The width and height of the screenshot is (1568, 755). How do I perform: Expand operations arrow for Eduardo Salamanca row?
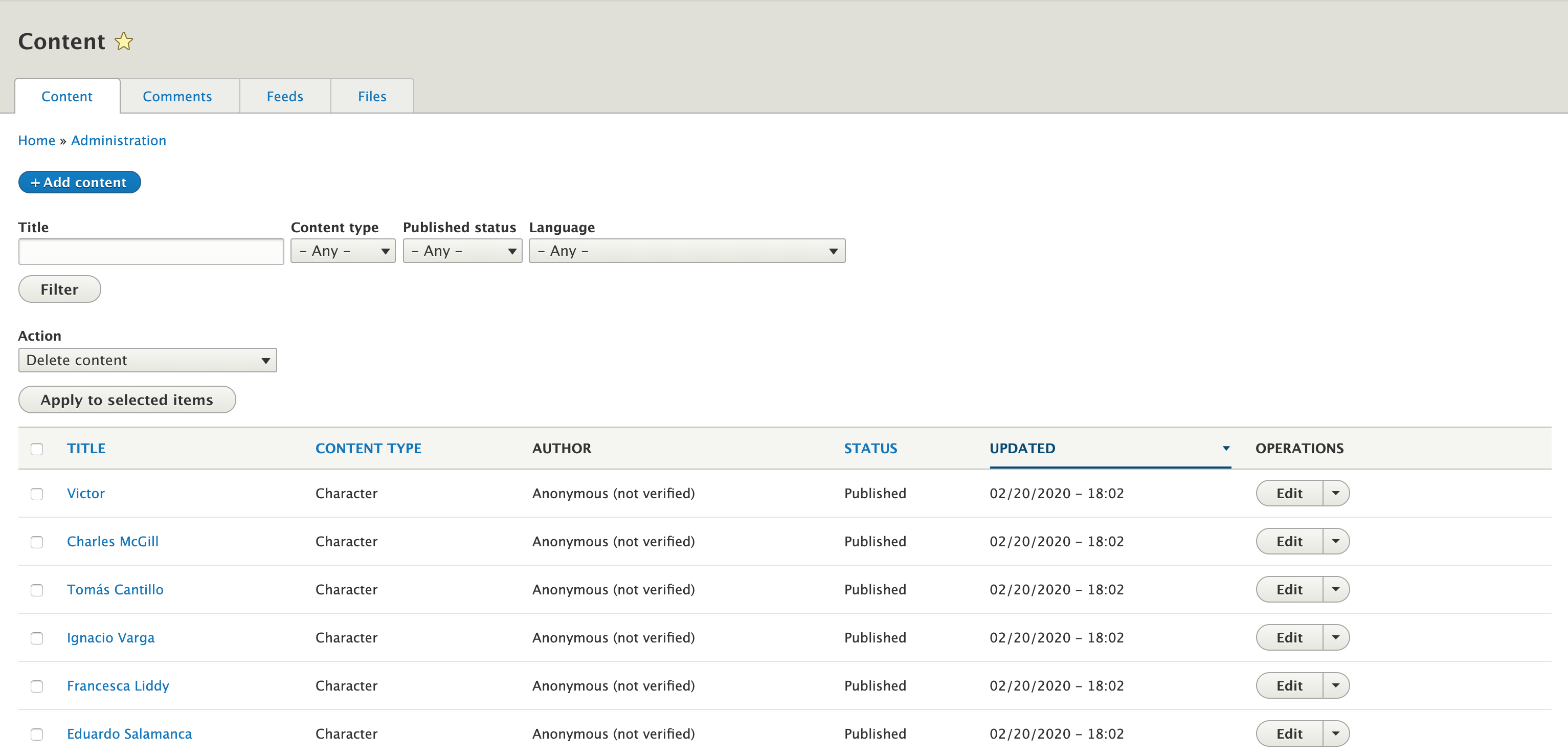(1335, 734)
